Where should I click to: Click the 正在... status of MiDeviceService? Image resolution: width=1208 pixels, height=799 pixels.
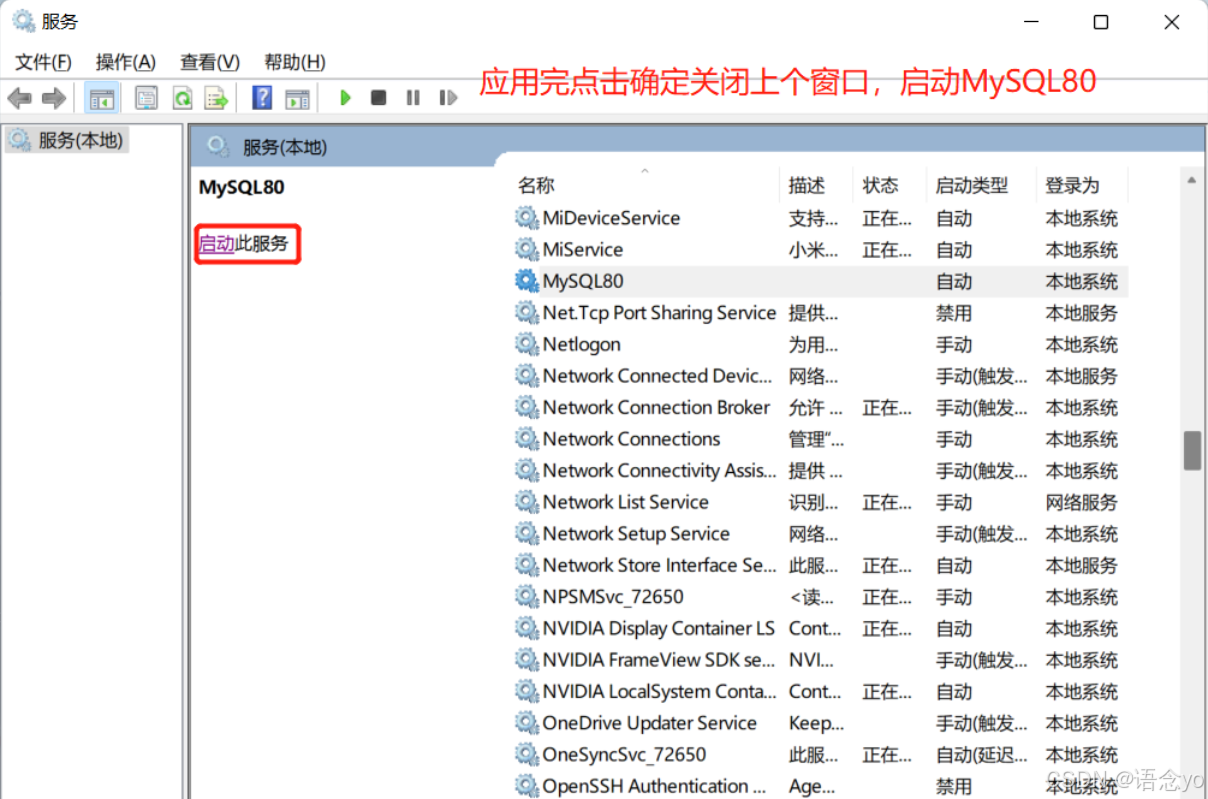887,218
